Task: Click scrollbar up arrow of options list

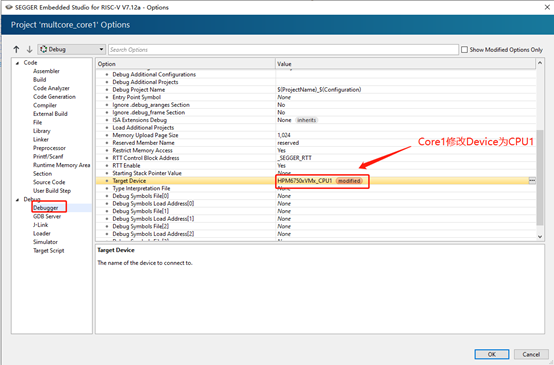Action: coord(540,63)
